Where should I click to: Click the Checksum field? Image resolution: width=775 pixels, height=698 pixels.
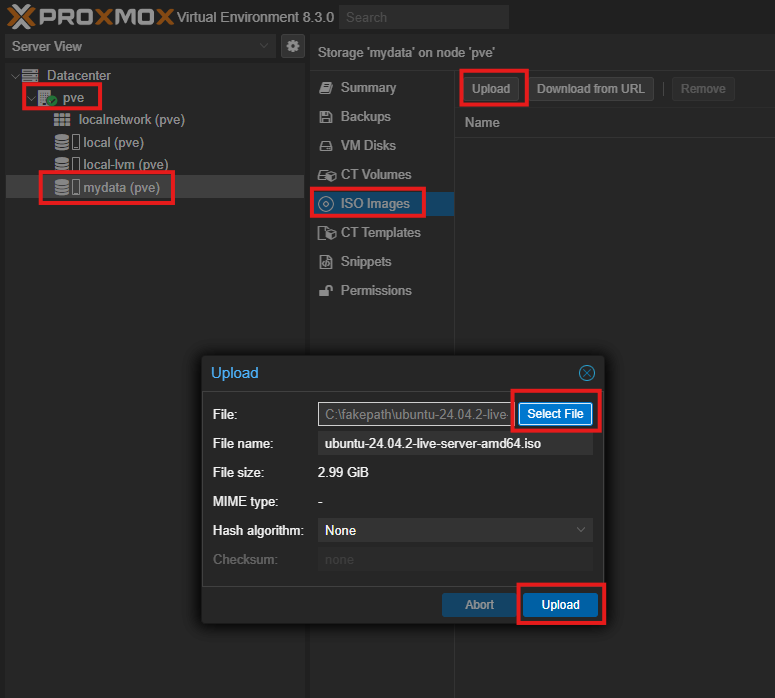pyautogui.click(x=455, y=560)
